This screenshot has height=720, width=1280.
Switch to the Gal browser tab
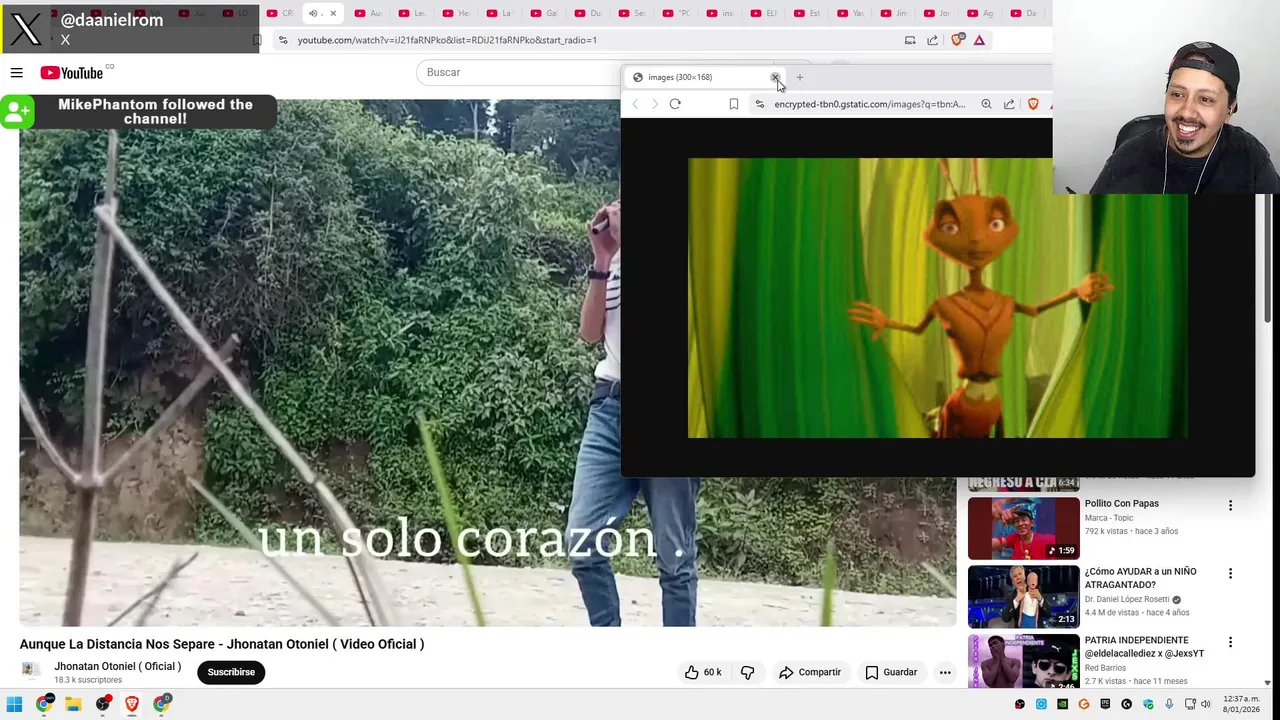pos(546,13)
